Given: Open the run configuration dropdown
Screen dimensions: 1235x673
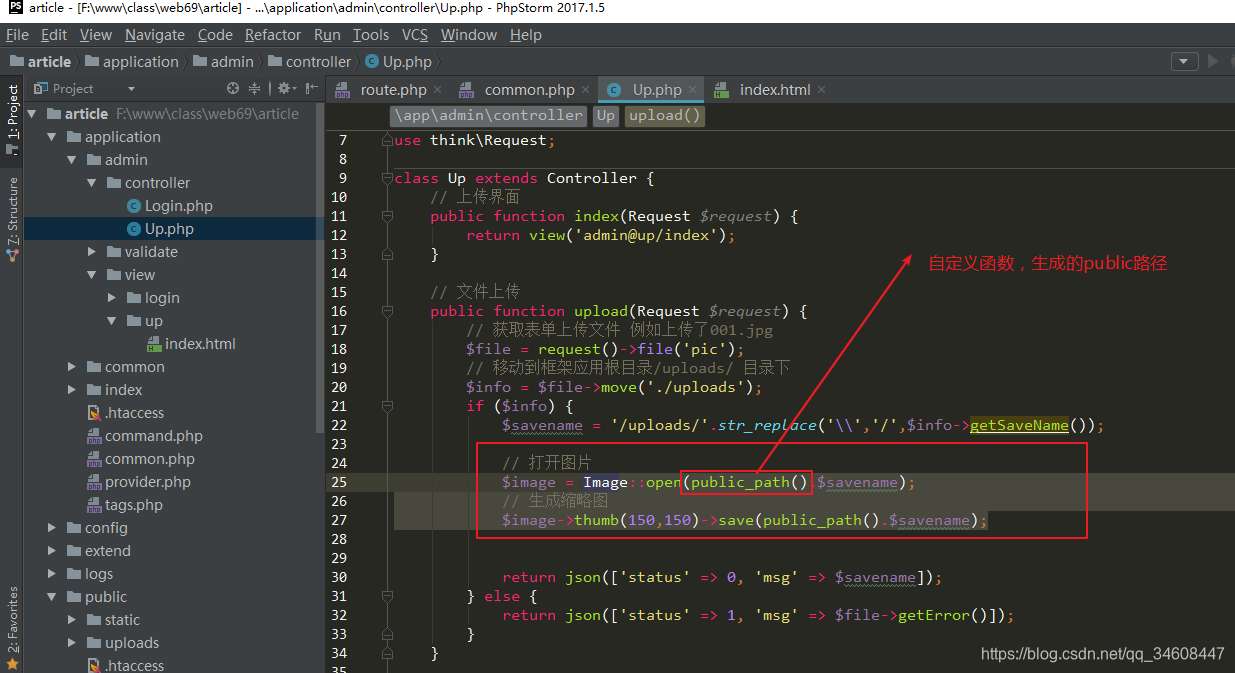Looking at the screenshot, I should (x=1185, y=61).
